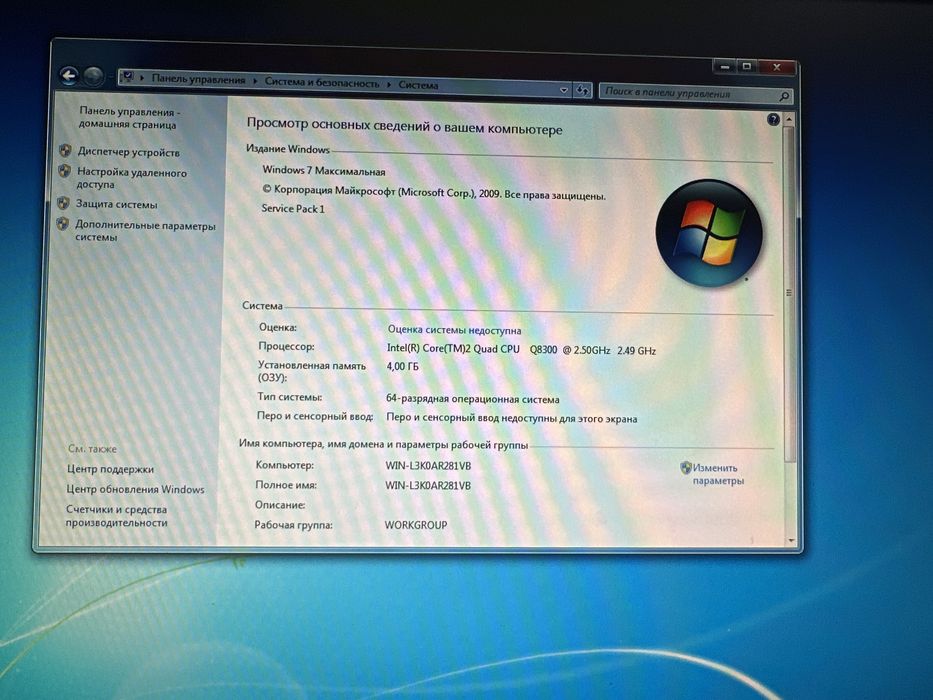Click 64-разрядная операционная система text
The height and width of the screenshot is (700, 933).
click(x=472, y=399)
